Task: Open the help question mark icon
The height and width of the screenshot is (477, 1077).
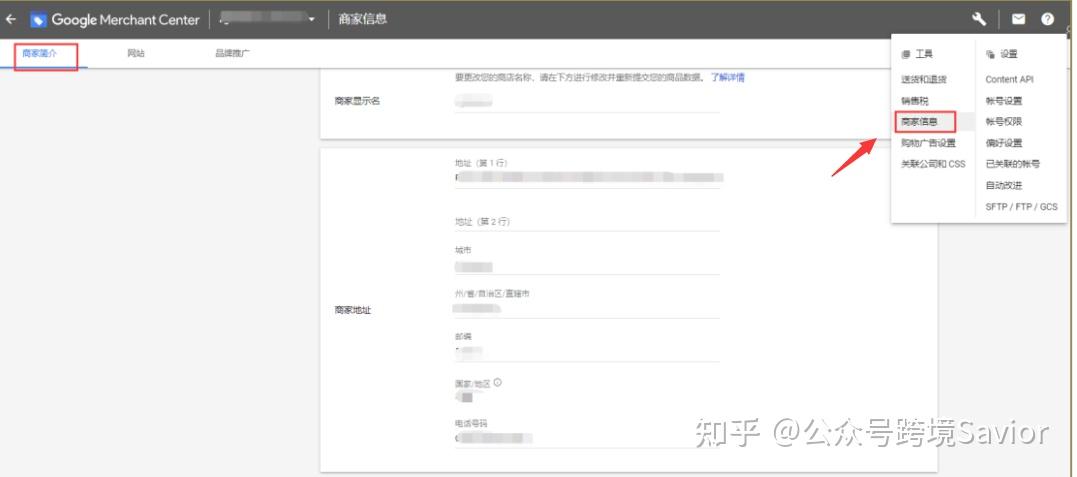Action: click(1047, 19)
